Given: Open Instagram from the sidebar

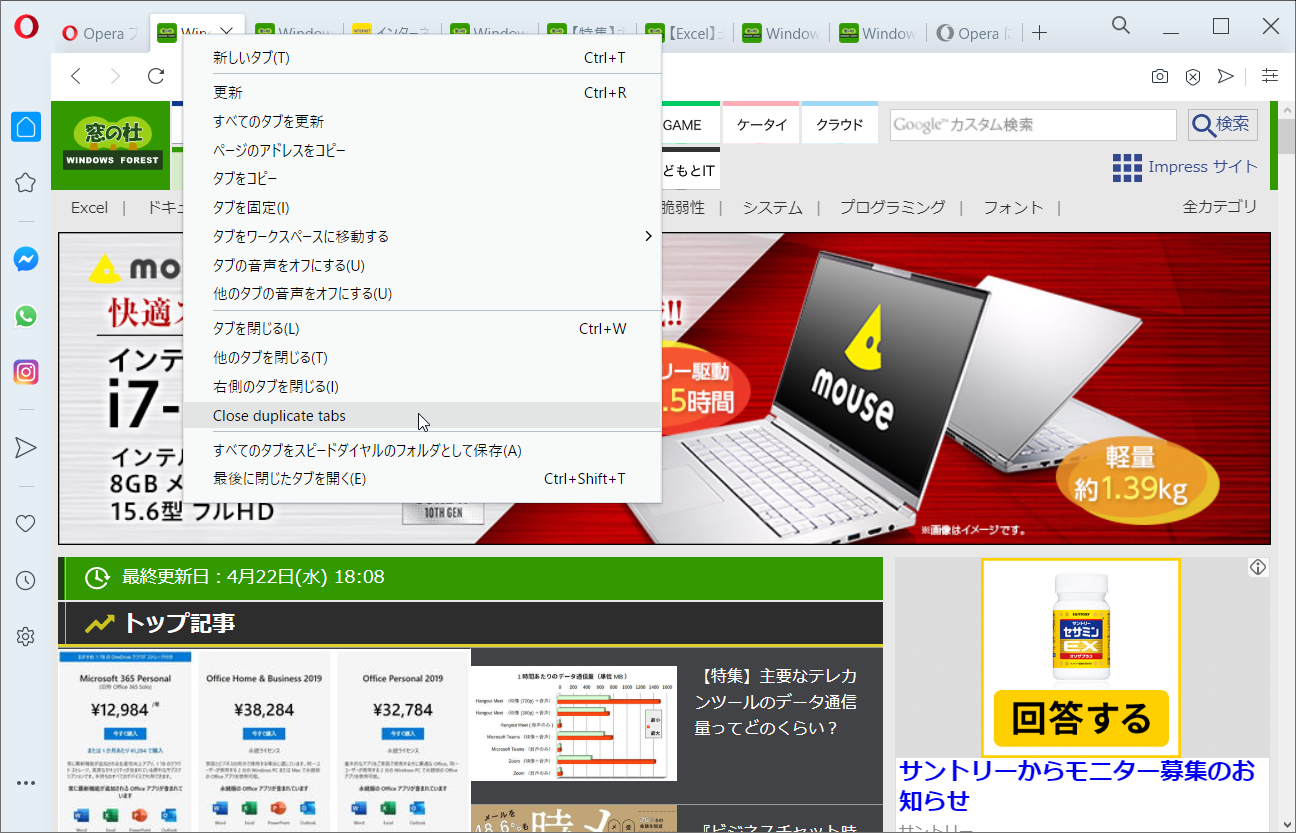Looking at the screenshot, I should [25, 371].
